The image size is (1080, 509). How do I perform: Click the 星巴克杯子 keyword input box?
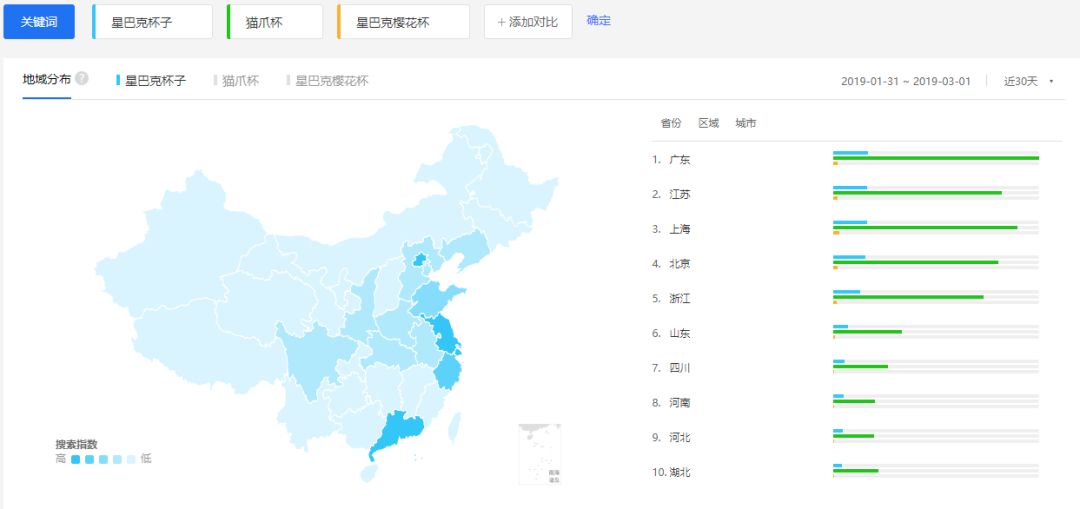(x=152, y=22)
